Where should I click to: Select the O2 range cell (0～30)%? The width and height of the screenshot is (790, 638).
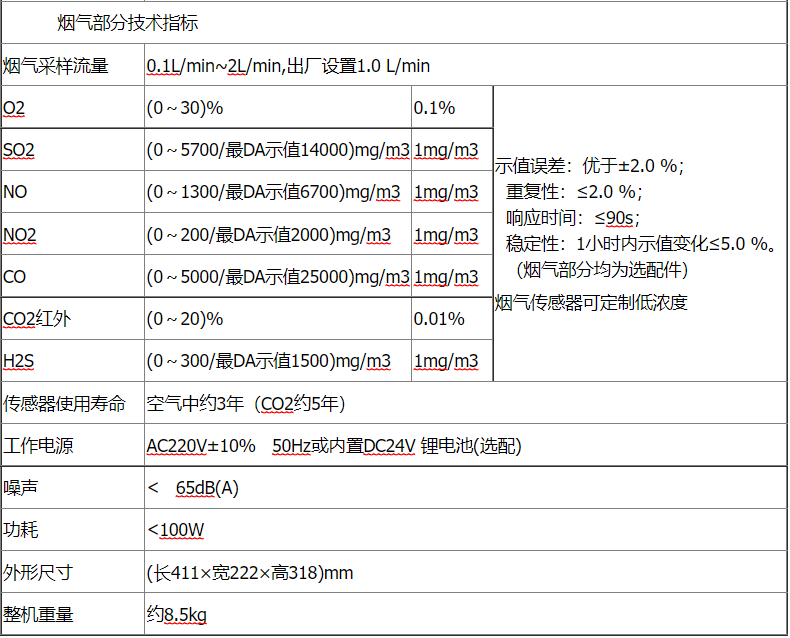[185, 108]
